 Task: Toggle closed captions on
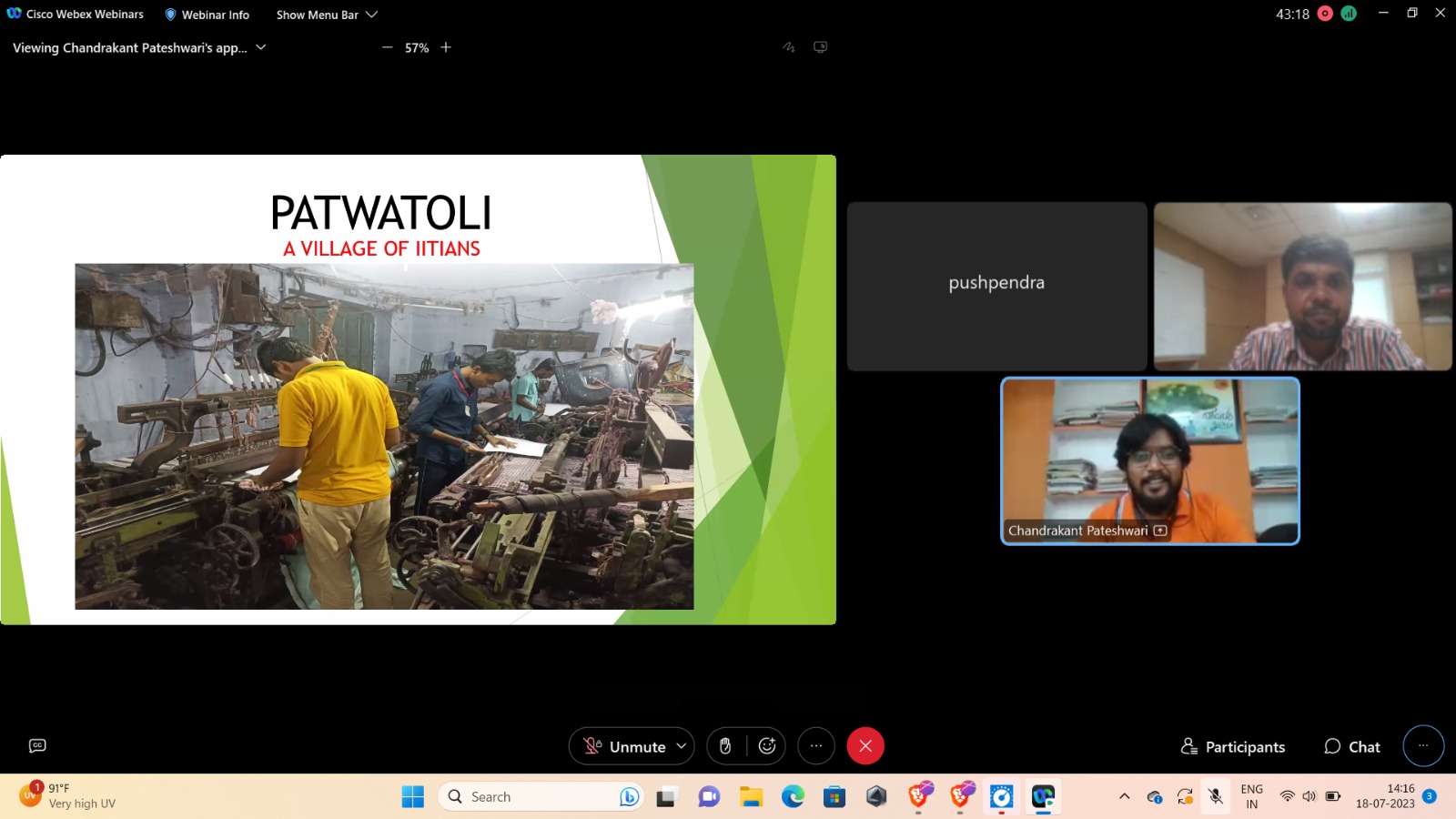pyautogui.click(x=36, y=745)
